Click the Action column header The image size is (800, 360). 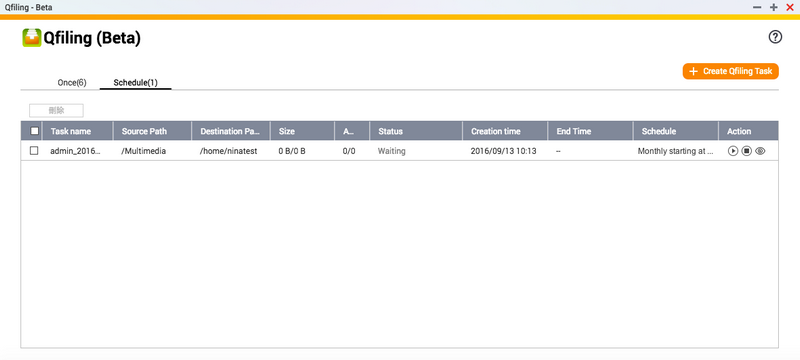[x=748, y=131]
